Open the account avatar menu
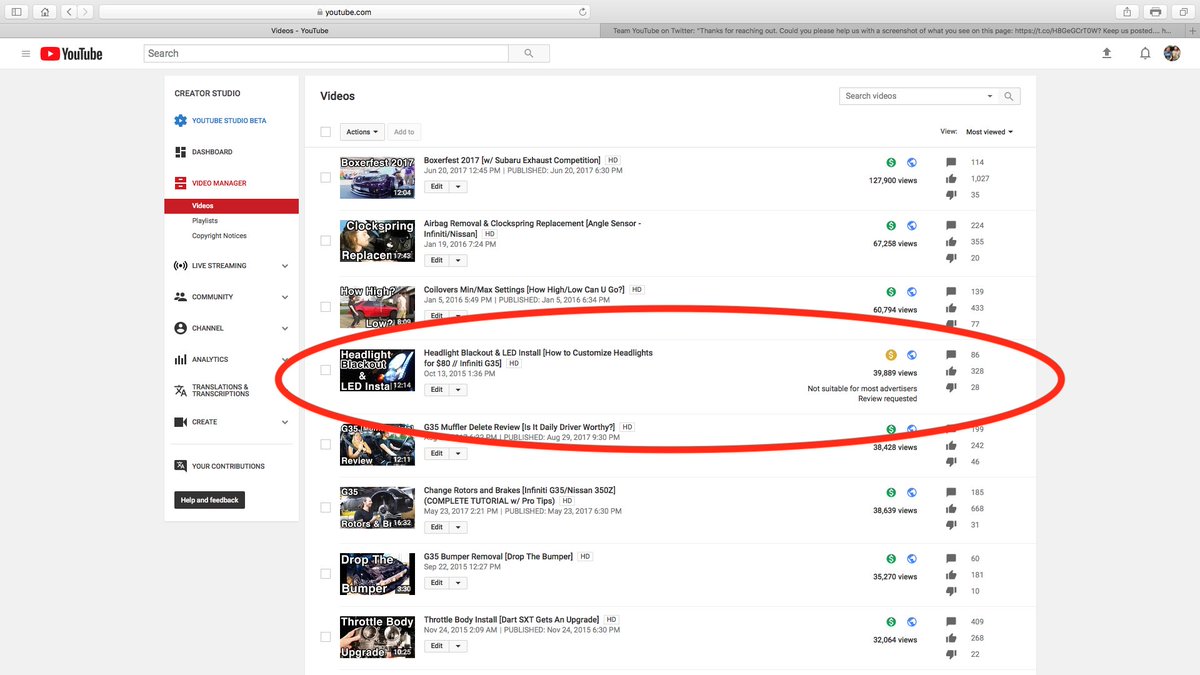Image resolution: width=1200 pixels, height=675 pixels. click(x=1172, y=54)
